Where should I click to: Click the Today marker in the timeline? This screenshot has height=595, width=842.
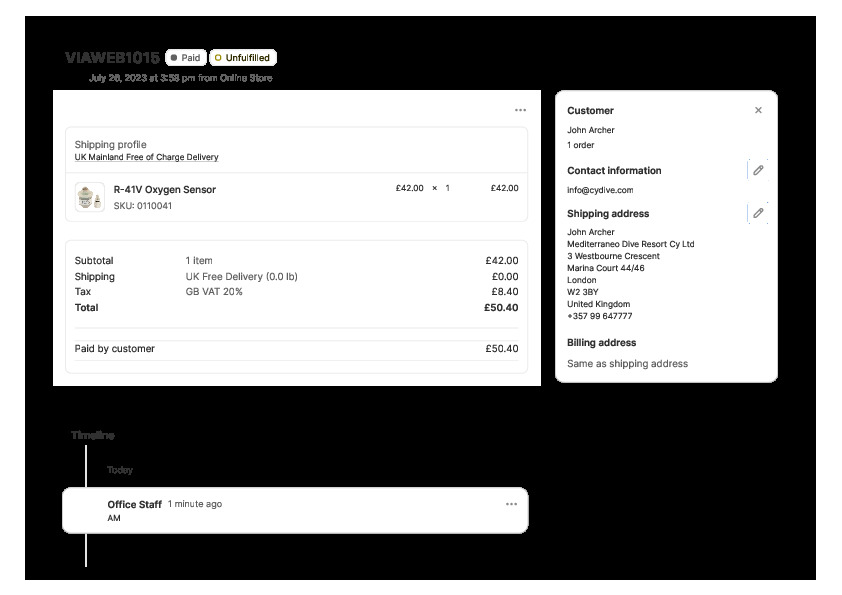[119, 470]
